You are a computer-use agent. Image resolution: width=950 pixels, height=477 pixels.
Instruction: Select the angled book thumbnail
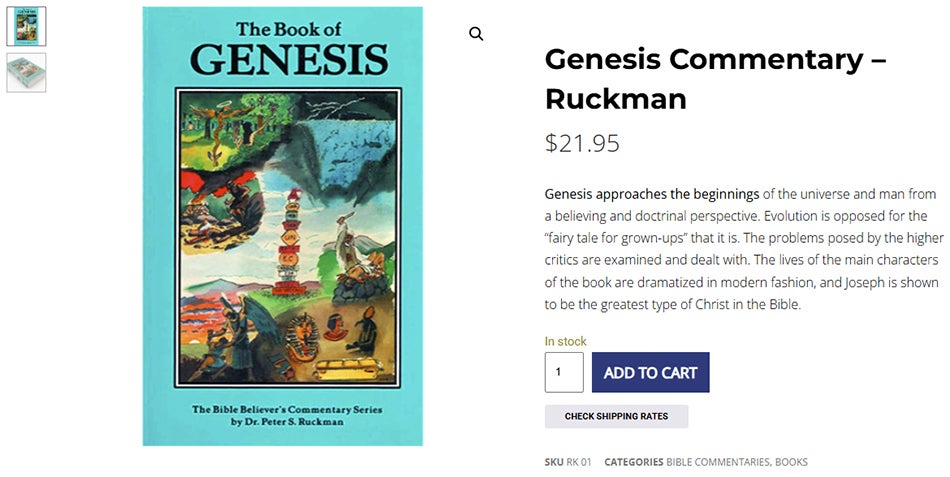[26, 72]
